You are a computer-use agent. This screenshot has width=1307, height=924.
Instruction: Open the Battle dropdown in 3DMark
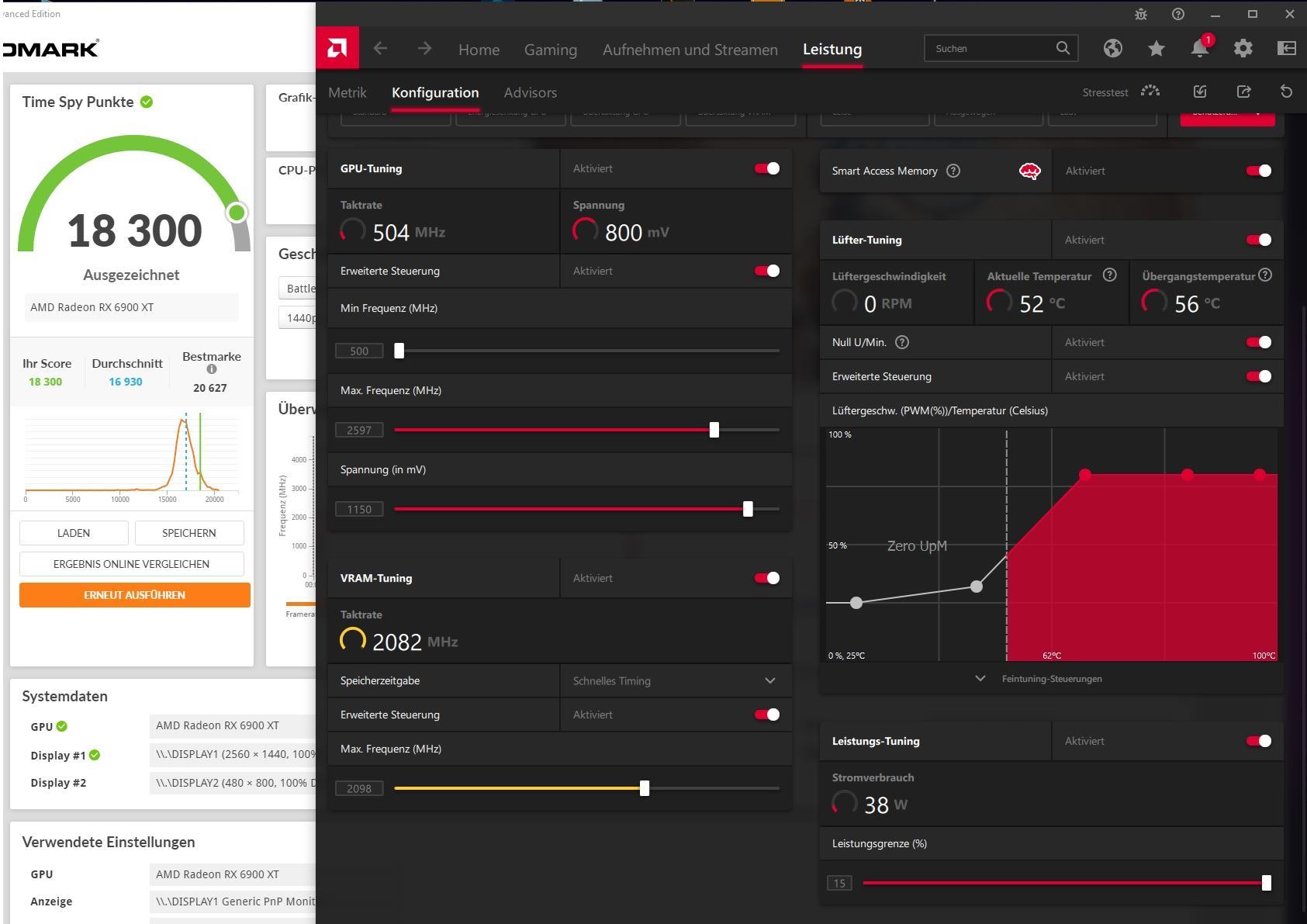(x=297, y=289)
